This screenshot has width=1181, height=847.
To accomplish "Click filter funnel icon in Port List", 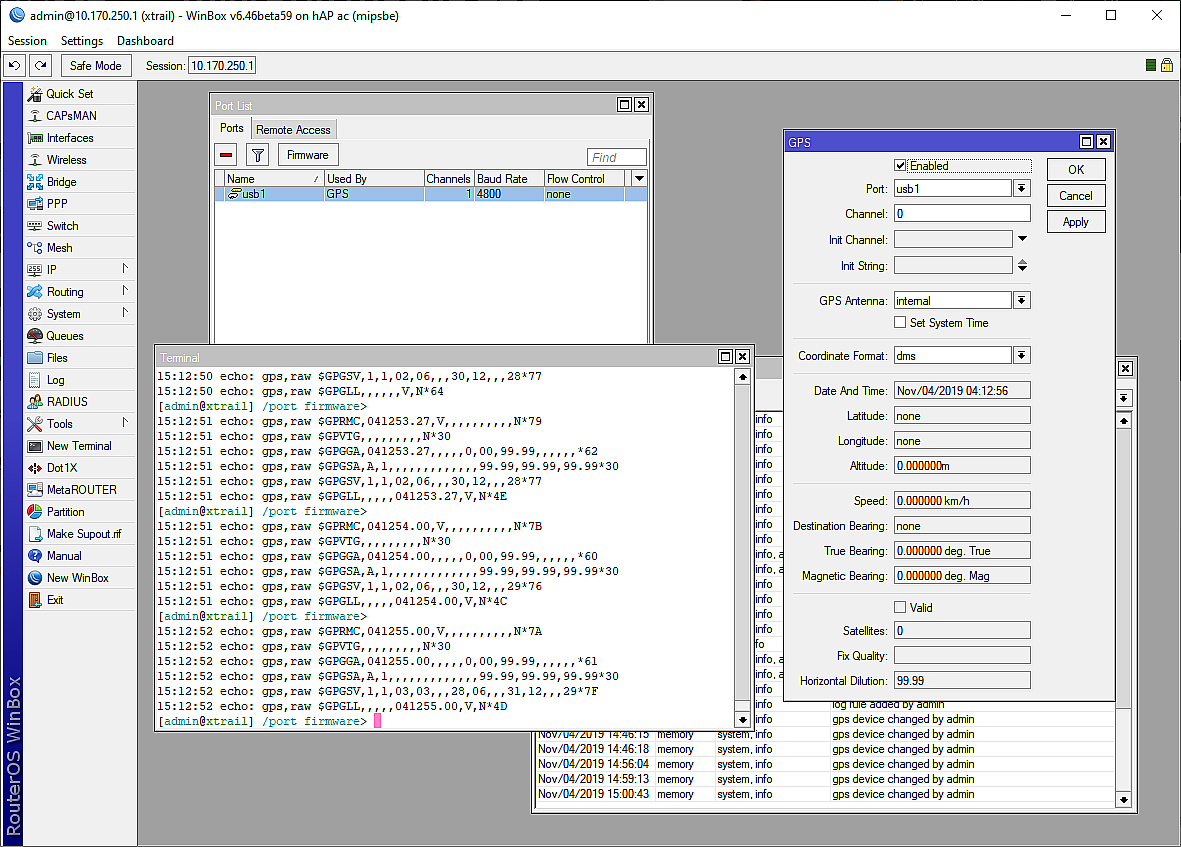I will click(258, 155).
